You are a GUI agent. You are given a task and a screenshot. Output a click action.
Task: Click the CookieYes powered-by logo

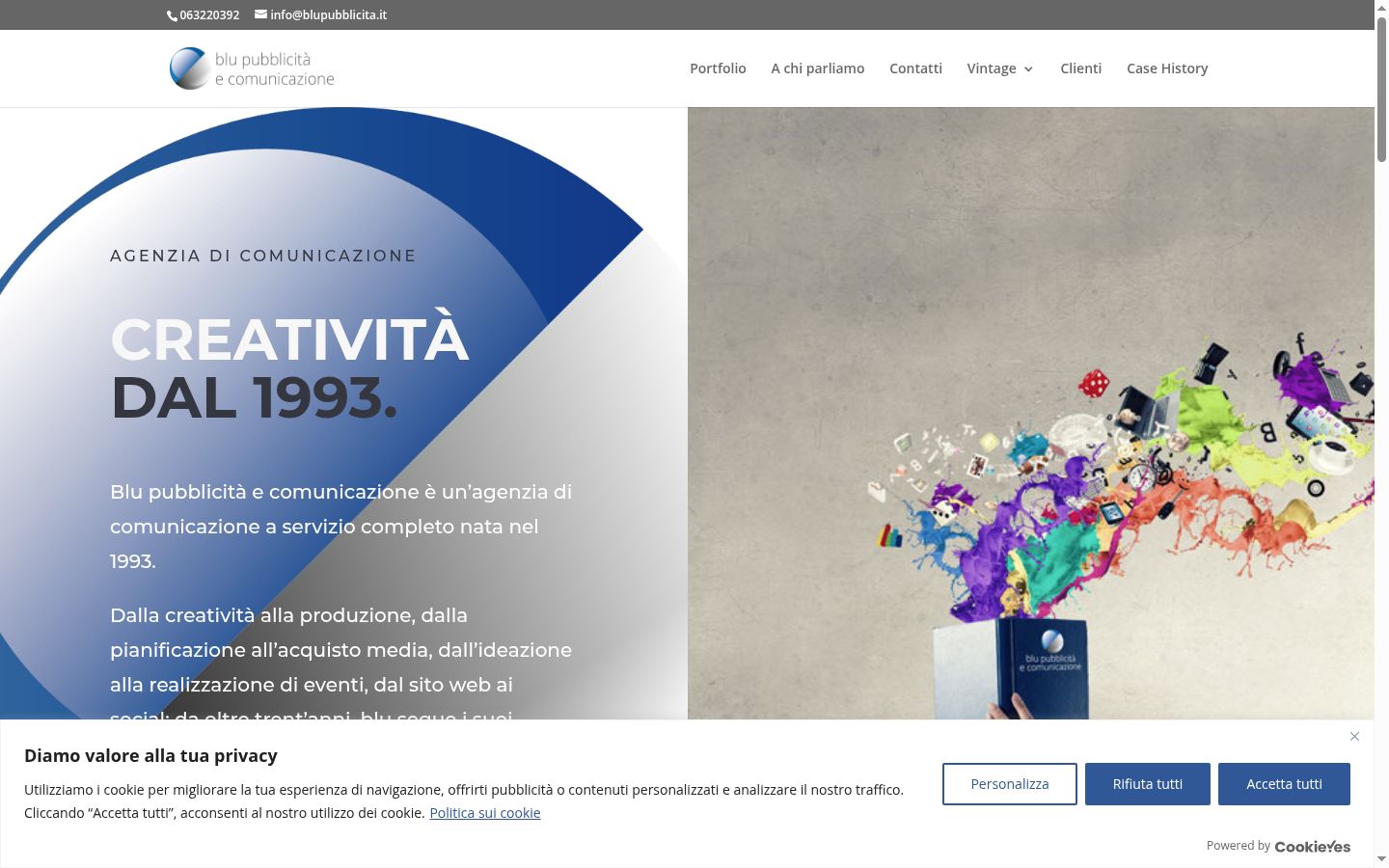click(x=1312, y=846)
